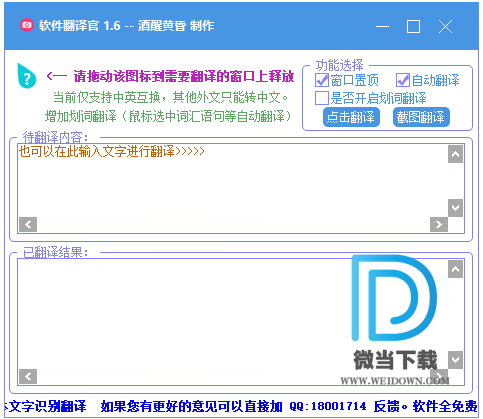Click down arrow of 已翻译结果 scrollbar
The height and width of the screenshot is (419, 483).
tap(455, 360)
